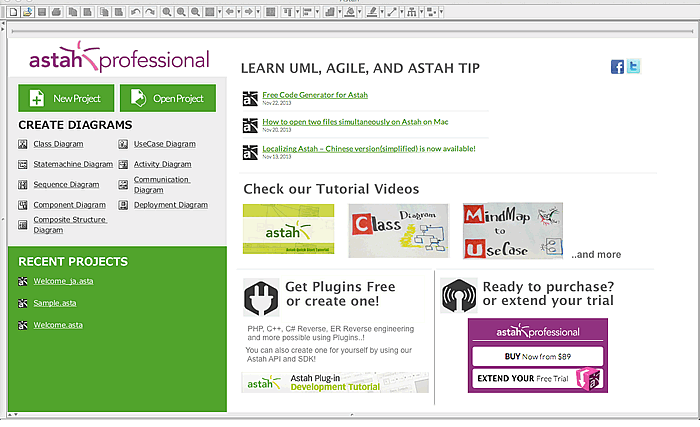
Task: Open Free Code Generator for Astah link
Action: tap(315, 95)
